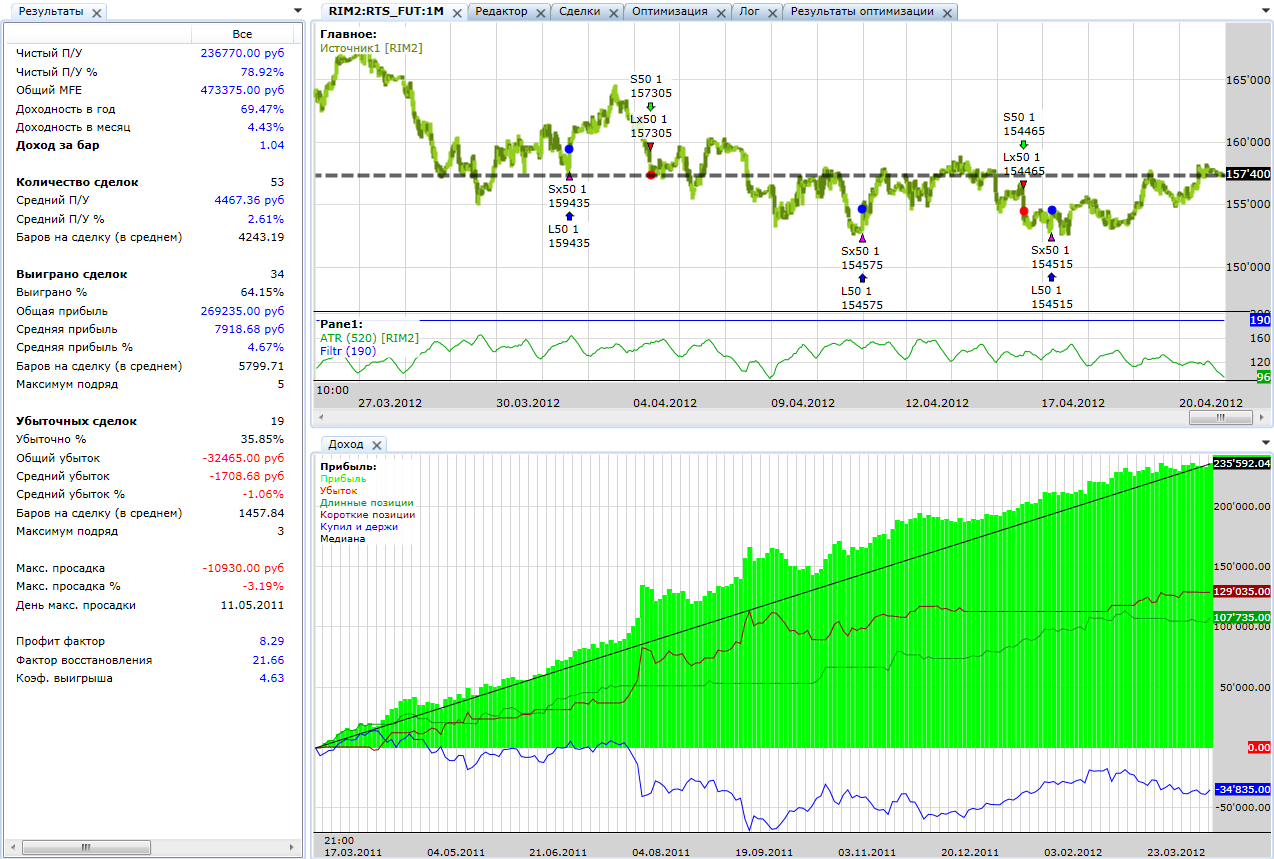The image size is (1274, 859).
Task: Close the Лог tab
Action: tap(772, 13)
